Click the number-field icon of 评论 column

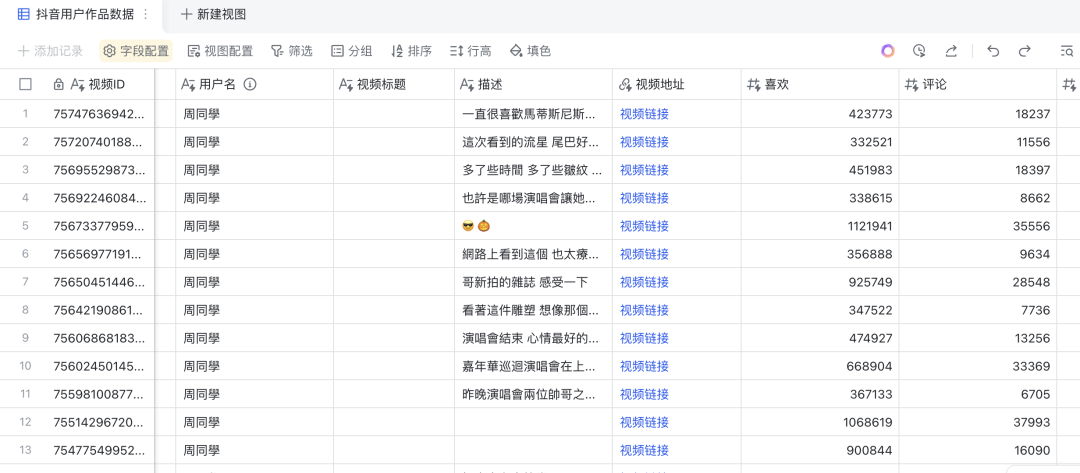click(911, 84)
